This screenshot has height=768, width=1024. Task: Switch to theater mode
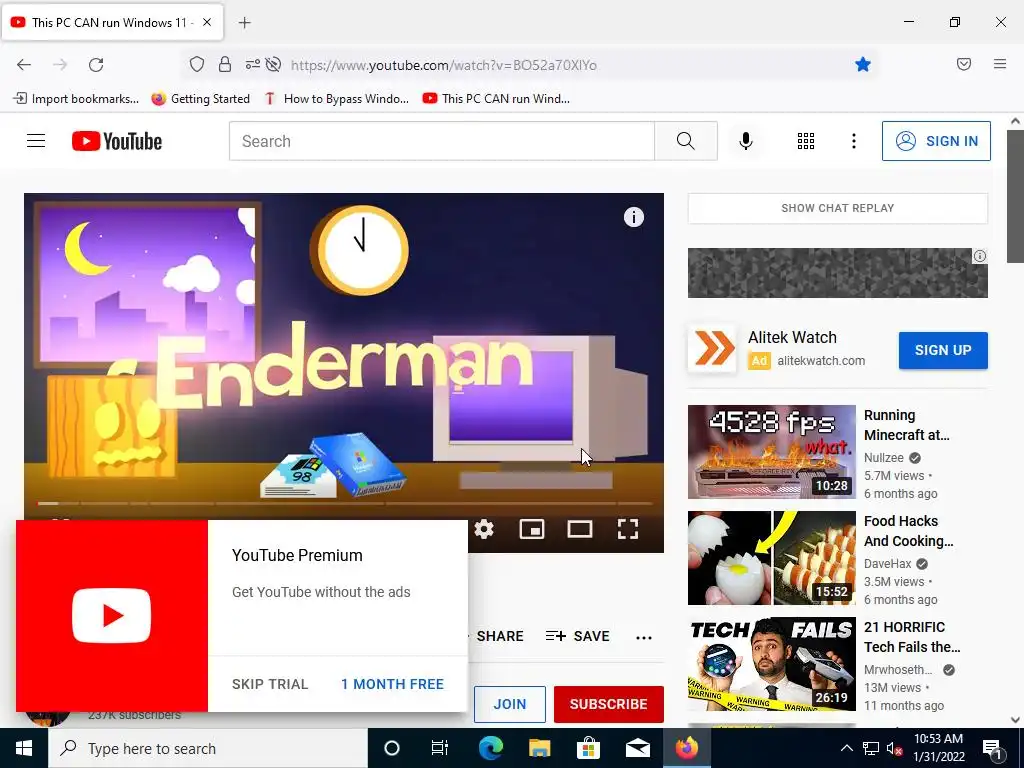[580, 529]
